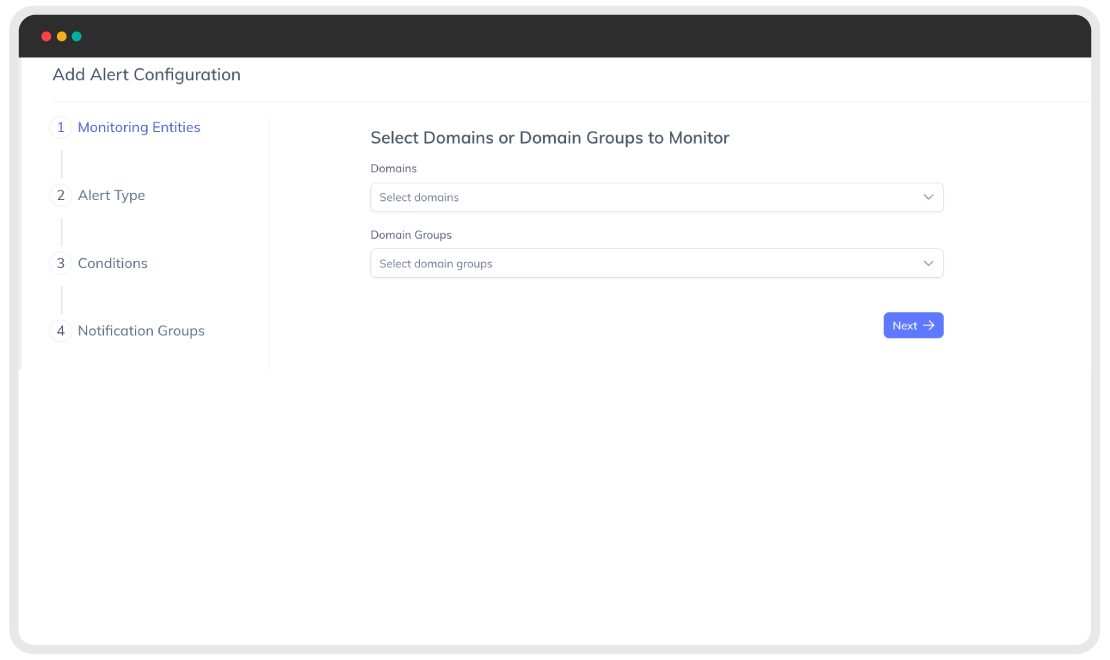Click the step 3 number circle

pos(61,263)
